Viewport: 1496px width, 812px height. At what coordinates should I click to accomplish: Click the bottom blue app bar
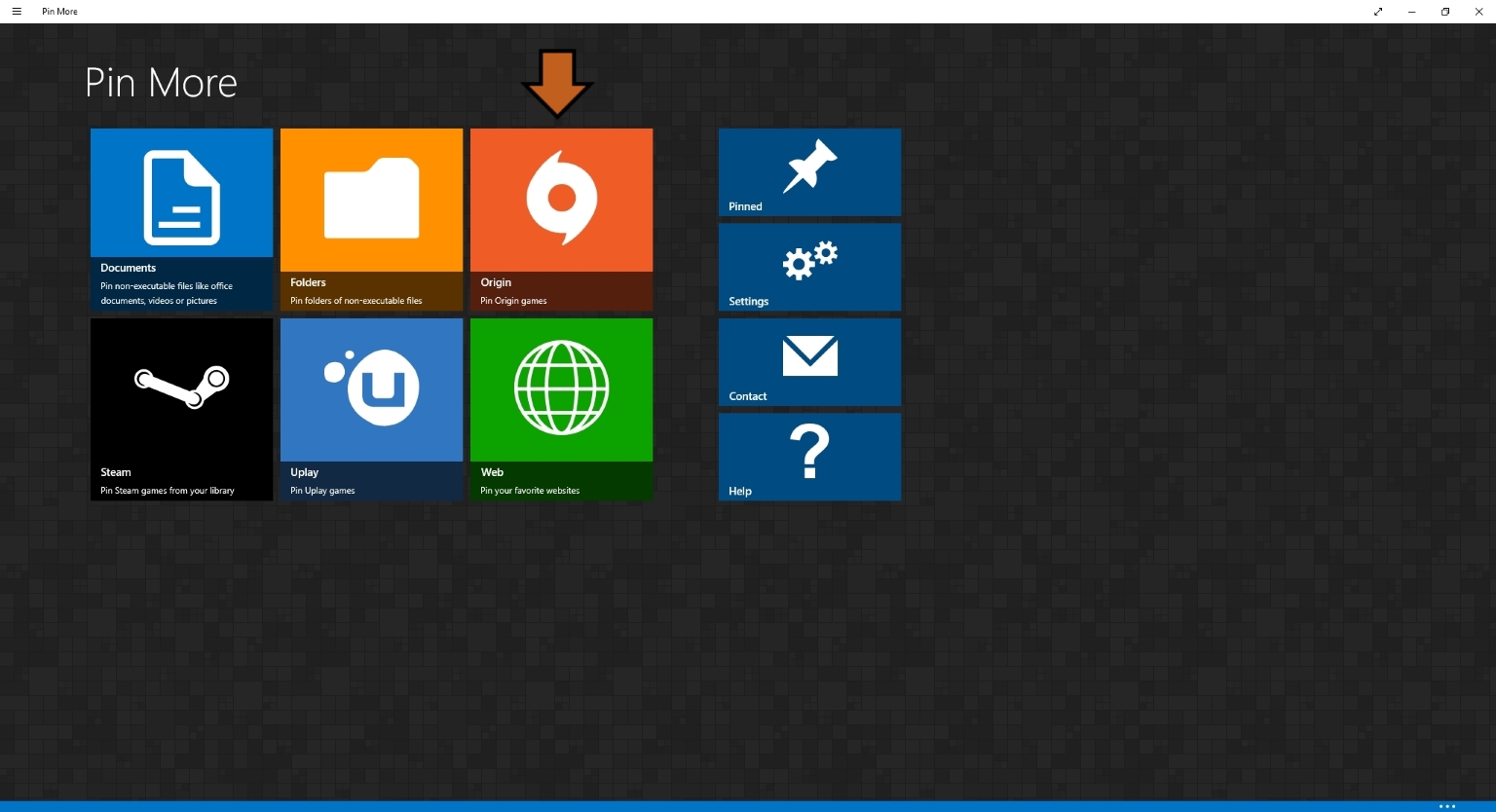coord(682,806)
